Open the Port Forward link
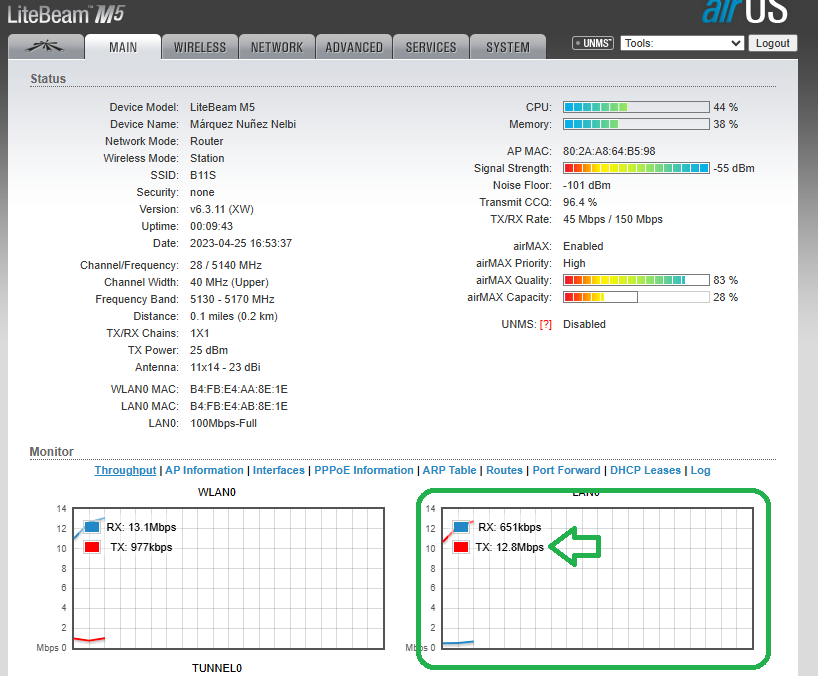The image size is (818, 676). [x=566, y=470]
